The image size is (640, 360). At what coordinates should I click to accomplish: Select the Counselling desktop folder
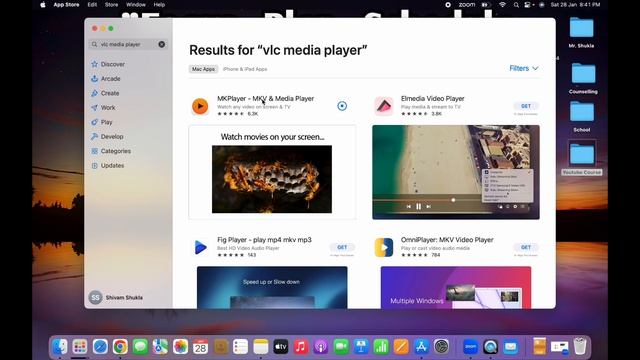click(583, 78)
